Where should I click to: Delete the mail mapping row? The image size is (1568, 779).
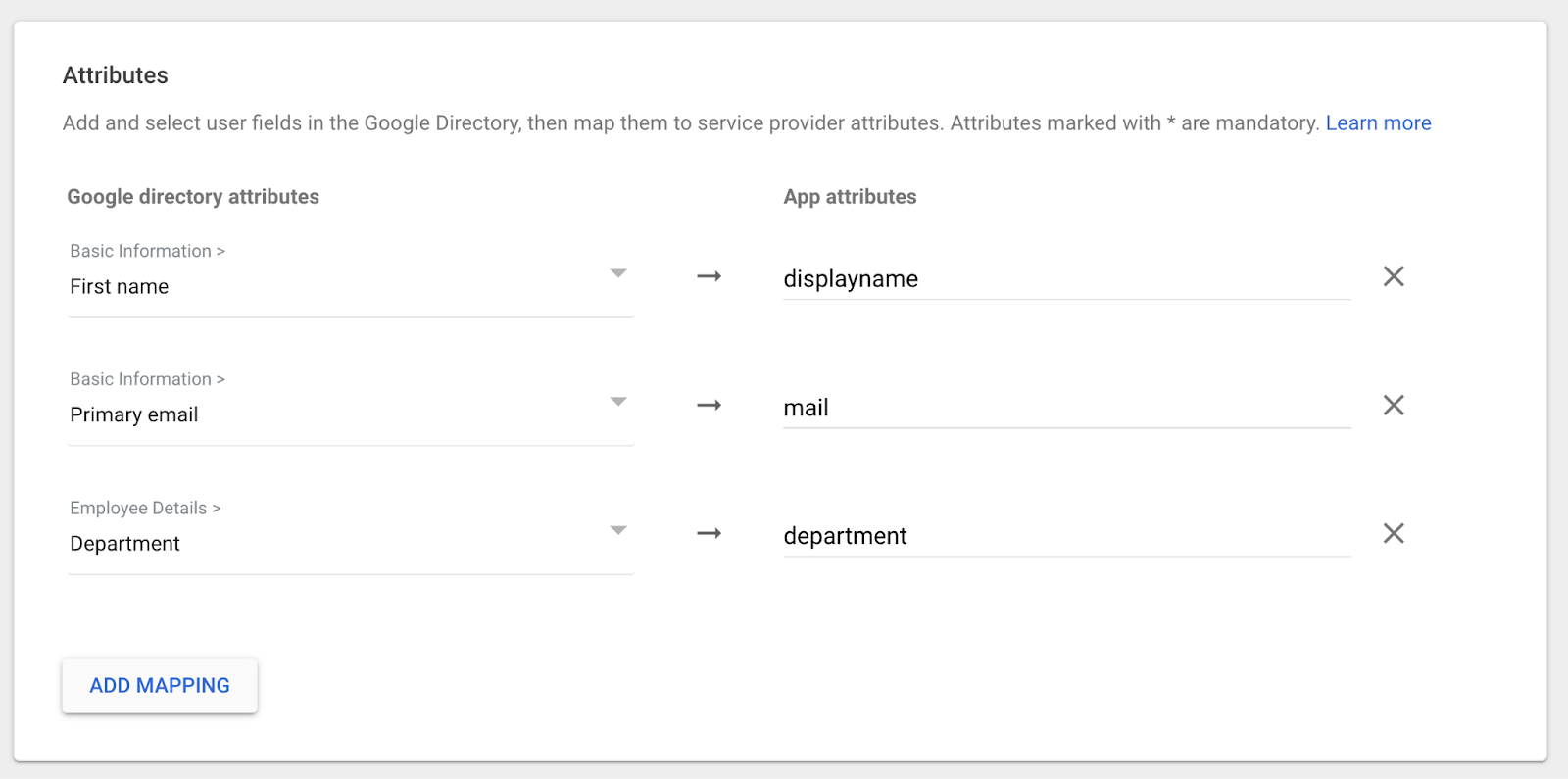click(x=1393, y=405)
